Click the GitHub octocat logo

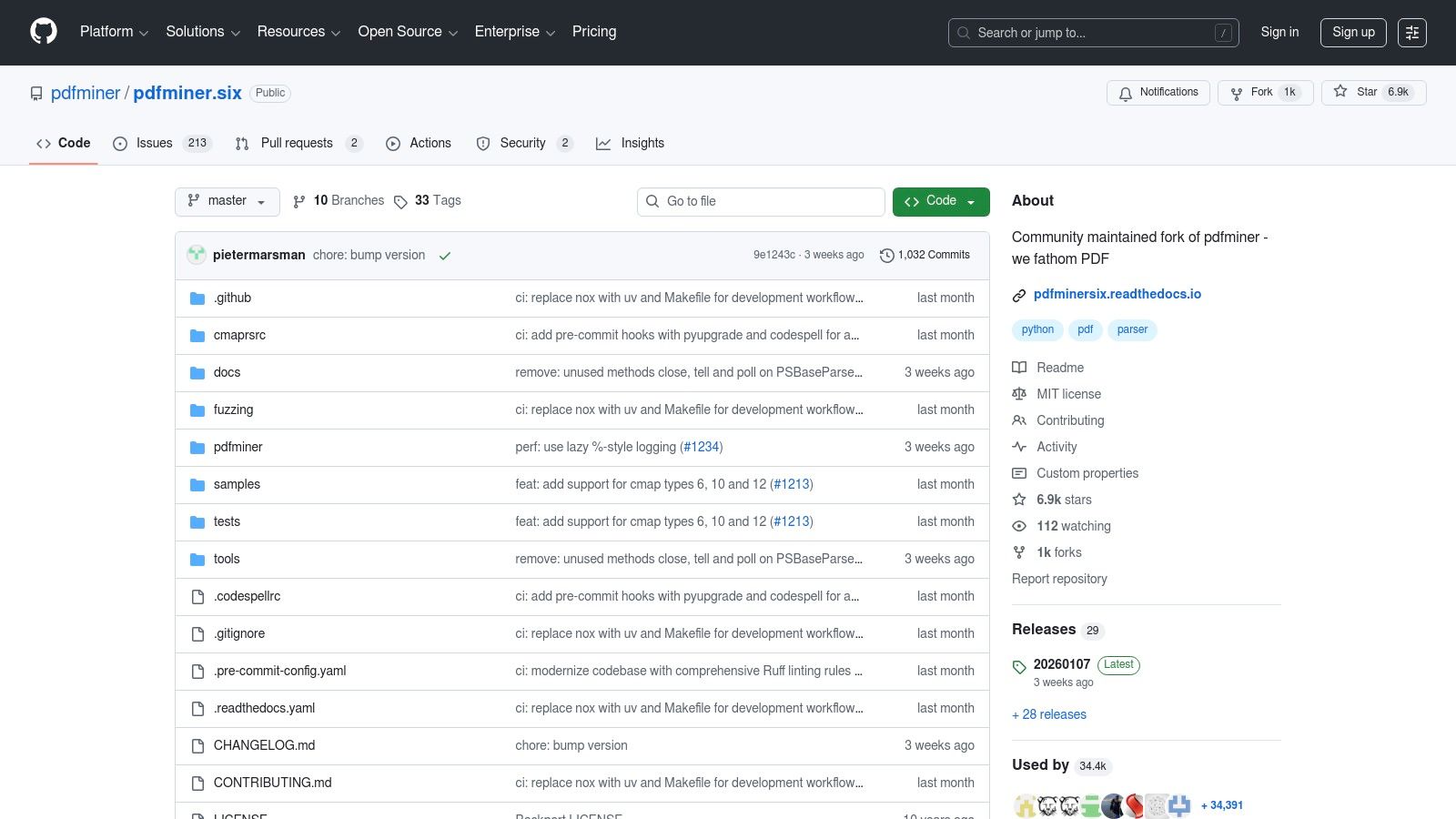click(43, 31)
